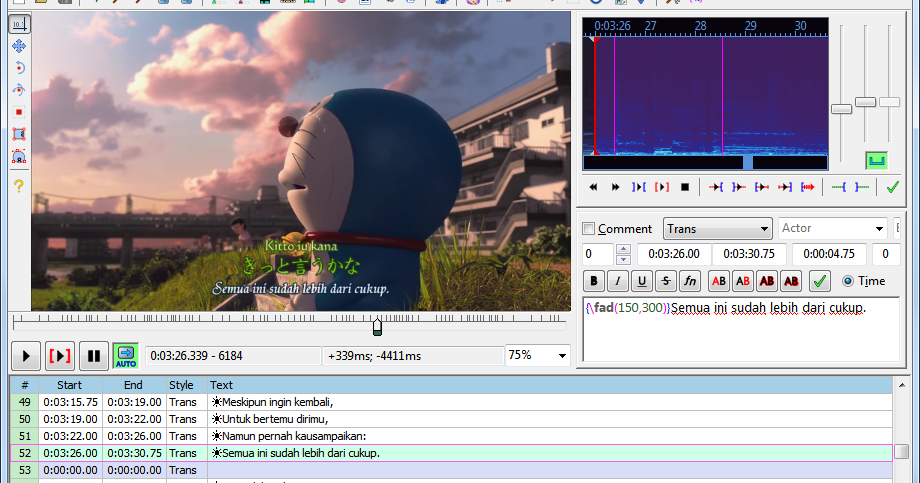Open font name chooser (fn)
Viewport: 920px width, 483px height.
pyautogui.click(x=690, y=281)
